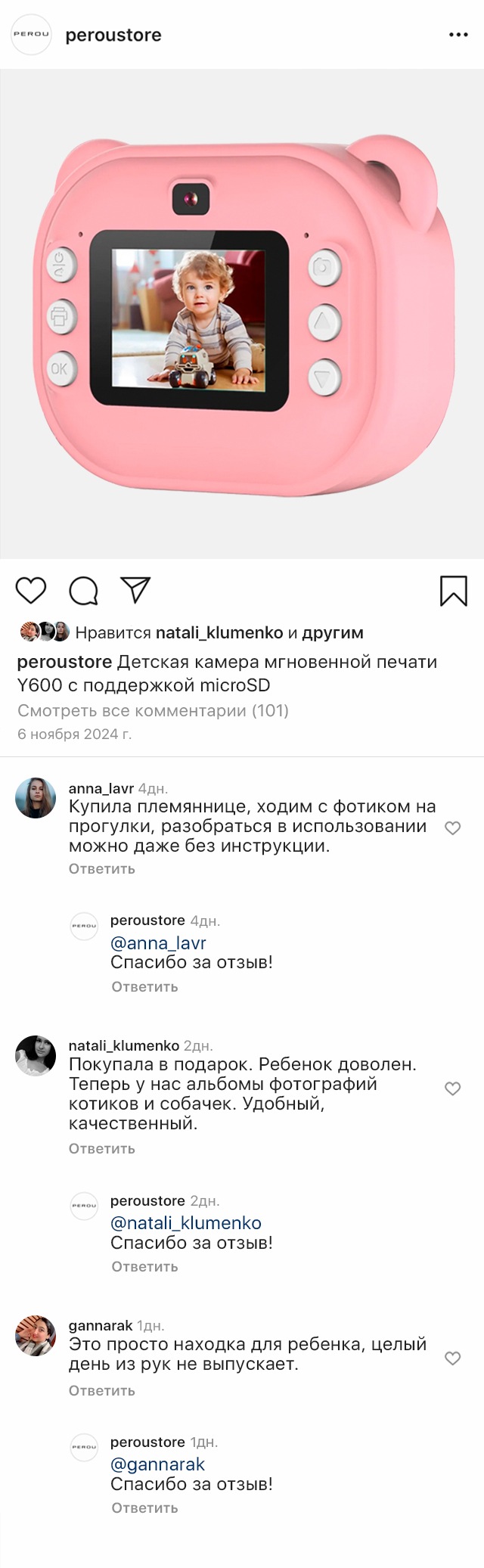Save the post with the bookmark icon
484x1568 pixels.
tap(453, 591)
